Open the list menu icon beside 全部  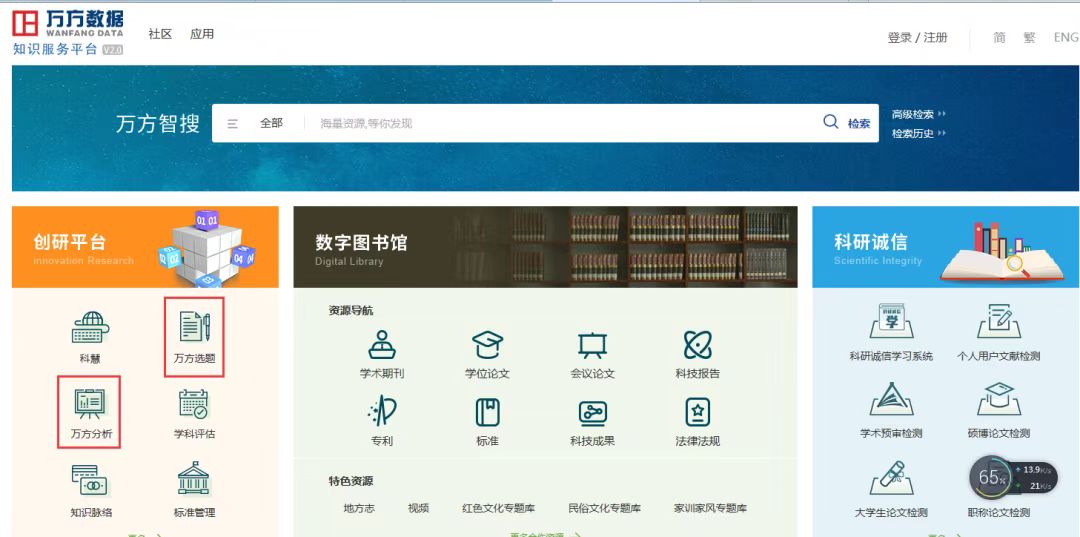(233, 123)
